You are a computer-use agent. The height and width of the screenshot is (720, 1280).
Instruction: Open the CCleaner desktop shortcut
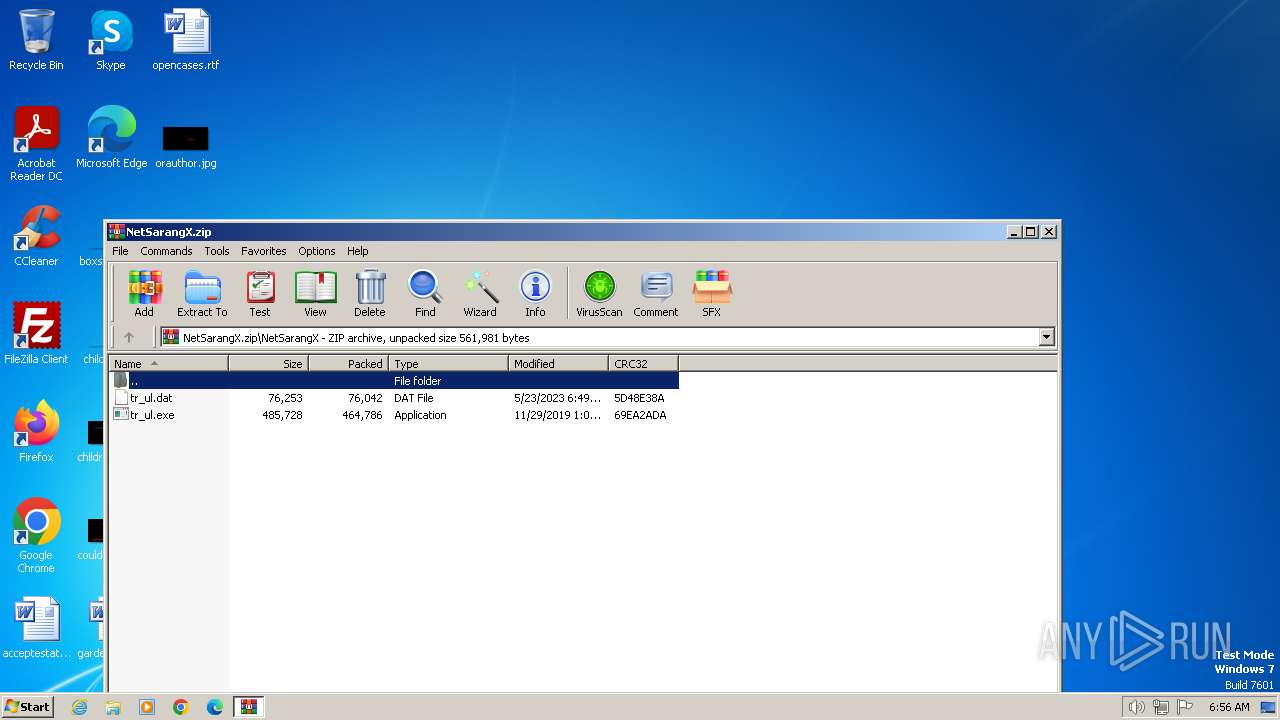(36, 236)
